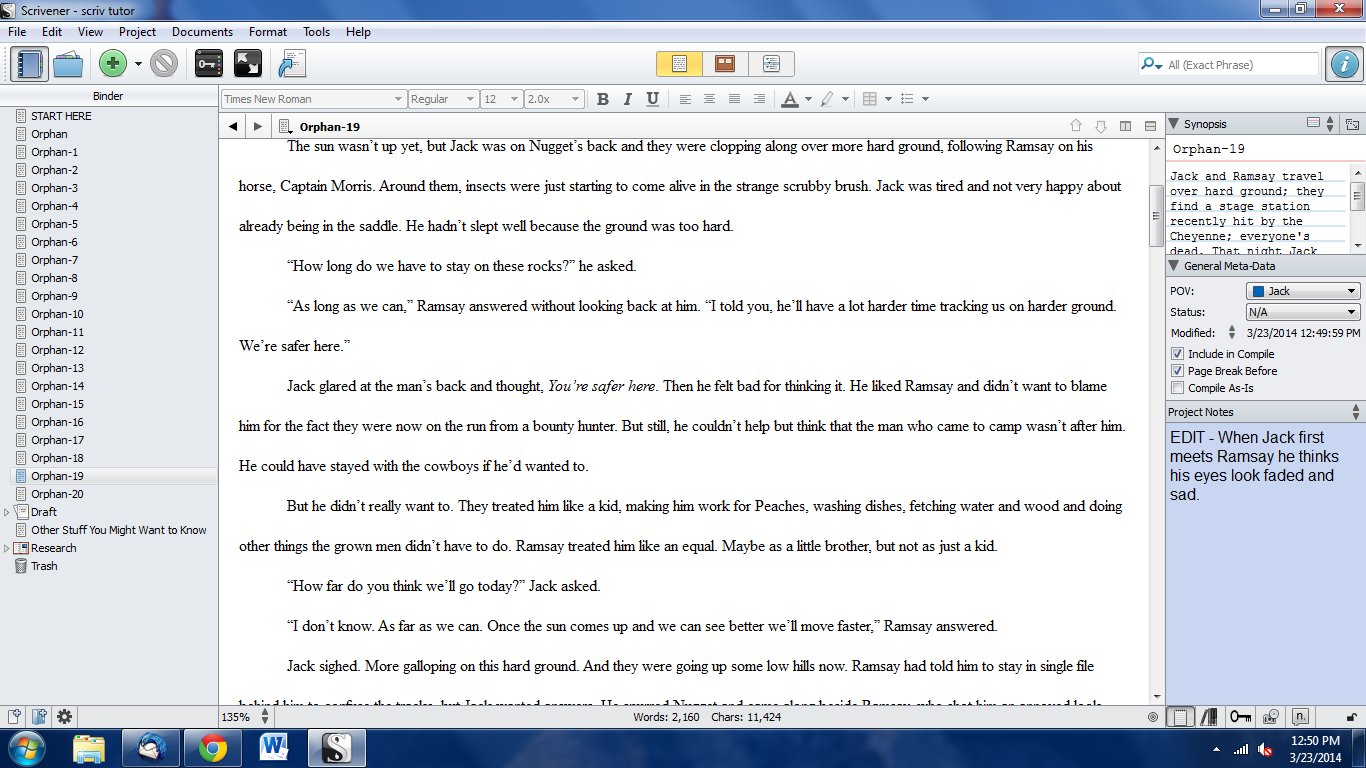Click the green Add document button

click(x=113, y=64)
